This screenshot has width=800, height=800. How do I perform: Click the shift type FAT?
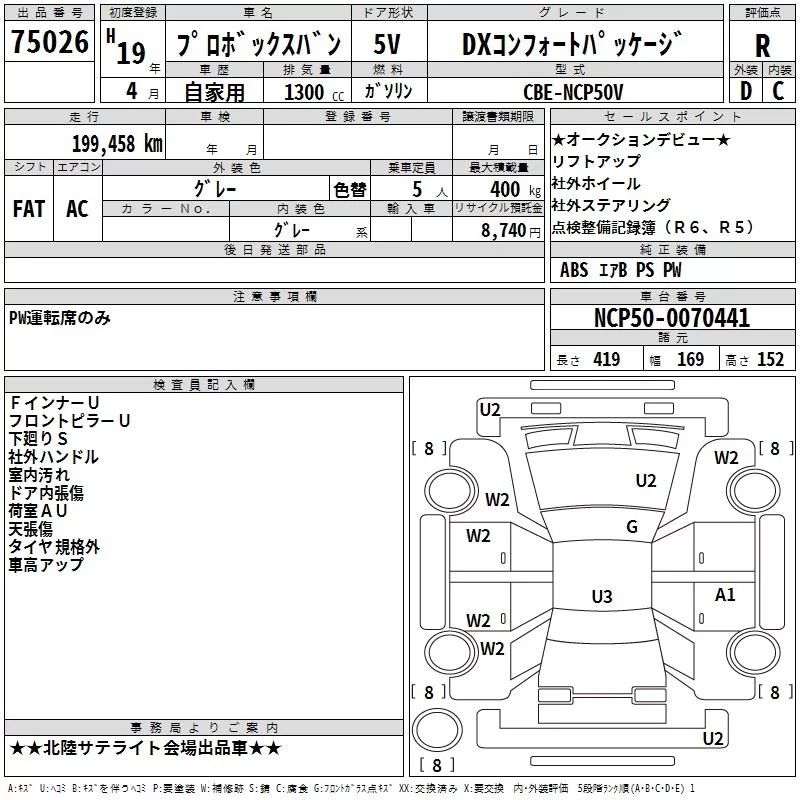pyautogui.click(x=29, y=209)
